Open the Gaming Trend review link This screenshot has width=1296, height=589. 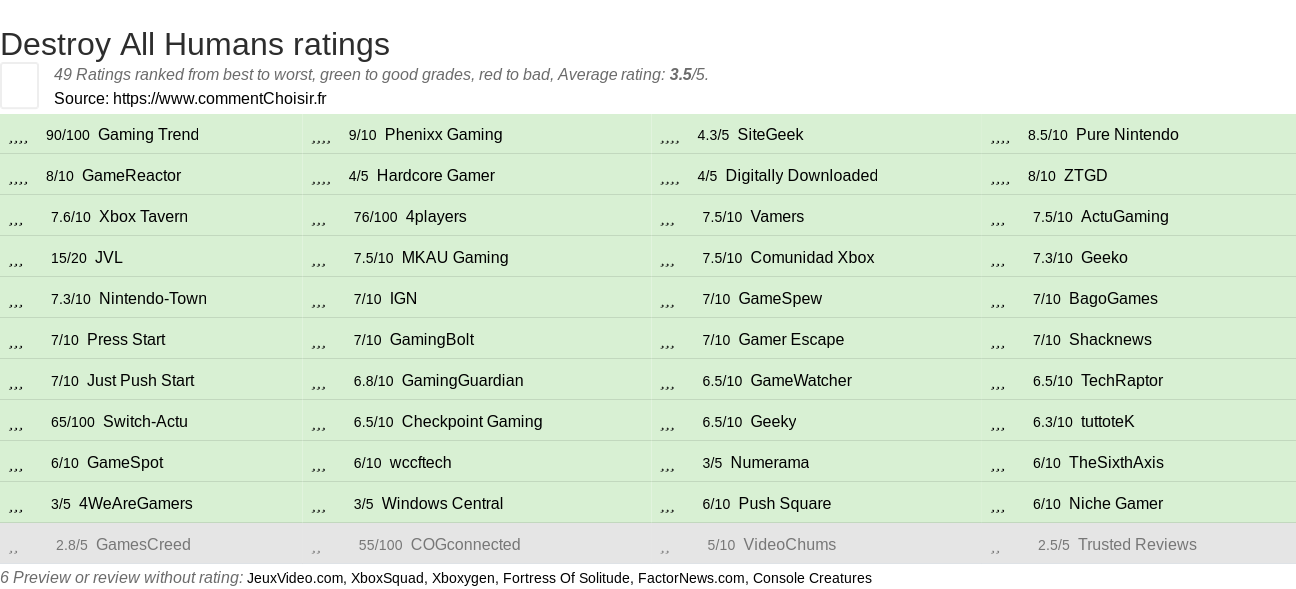(x=148, y=134)
